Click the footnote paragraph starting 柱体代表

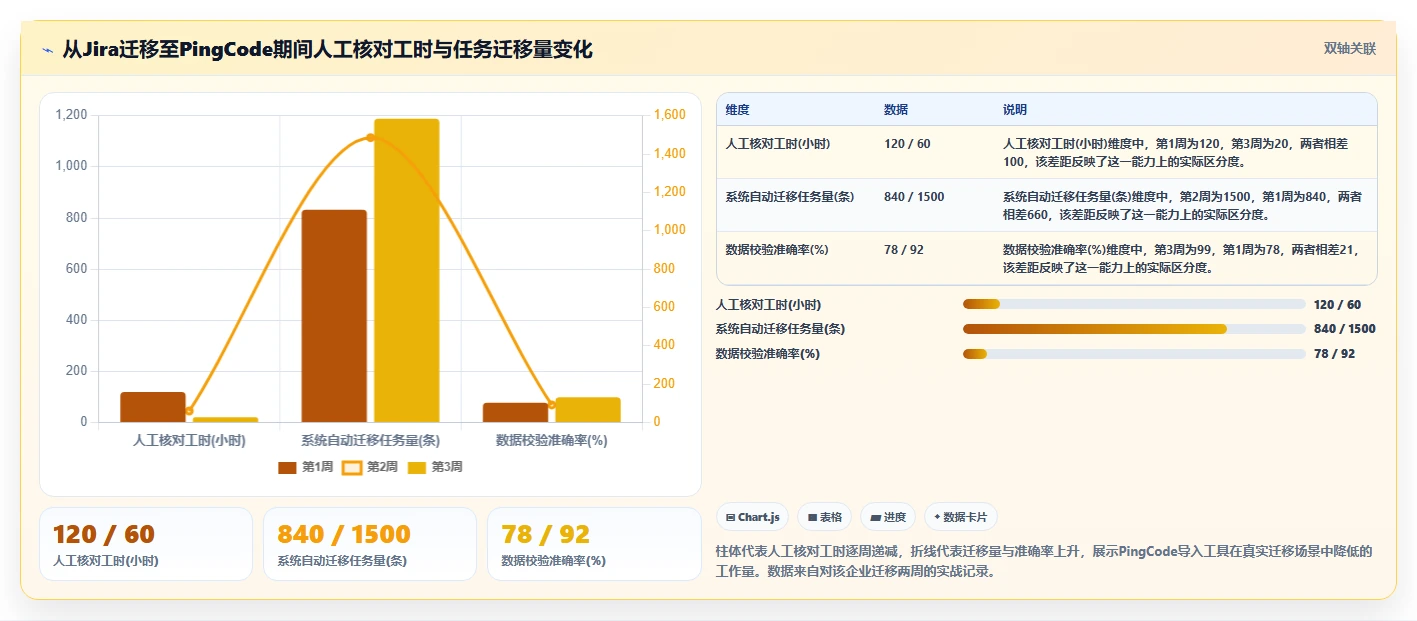[1044, 561]
